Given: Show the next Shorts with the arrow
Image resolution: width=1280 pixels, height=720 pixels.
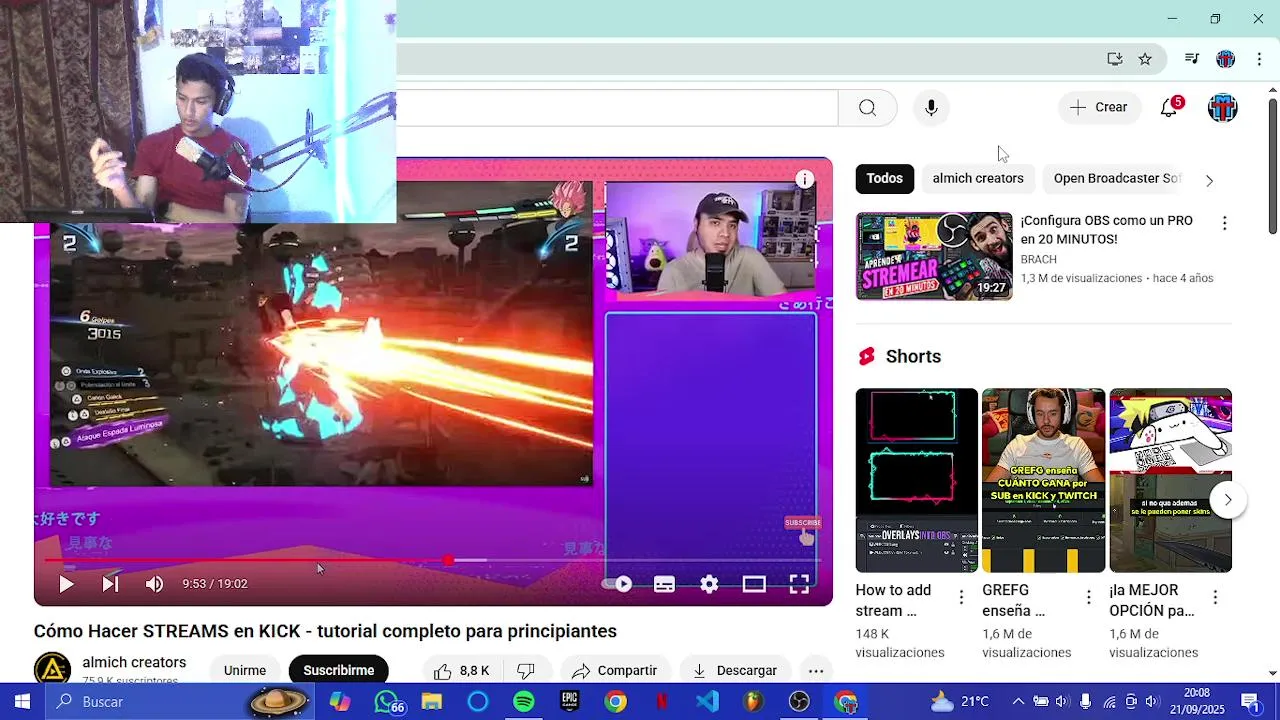Looking at the screenshot, I should click(x=1228, y=500).
